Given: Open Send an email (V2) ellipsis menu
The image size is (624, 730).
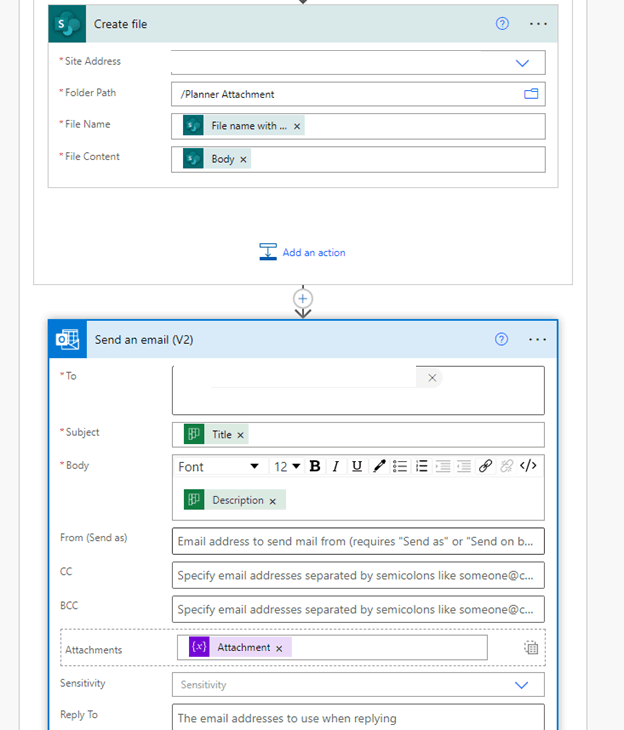Looking at the screenshot, I should click(537, 339).
